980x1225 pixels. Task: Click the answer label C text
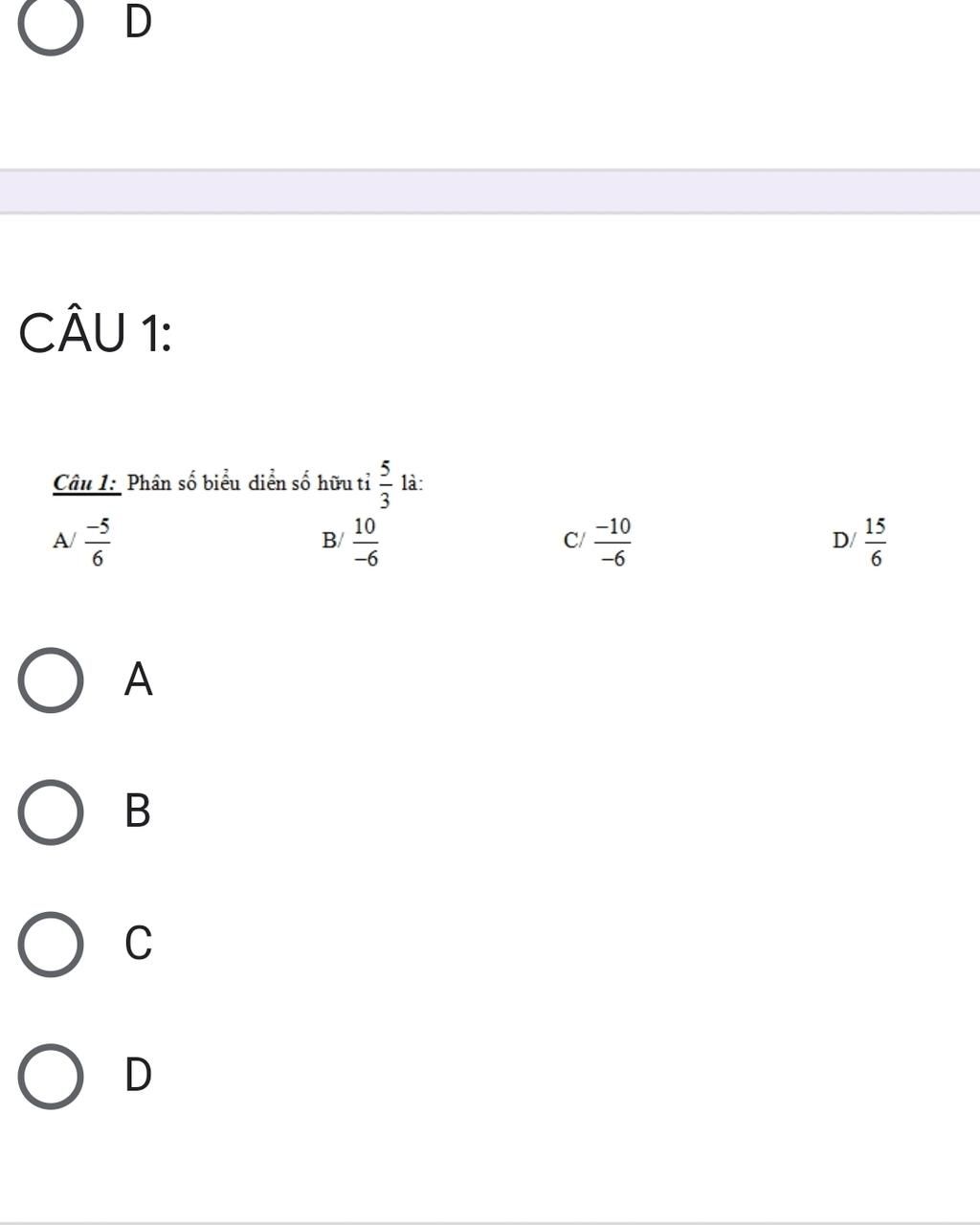point(139,944)
